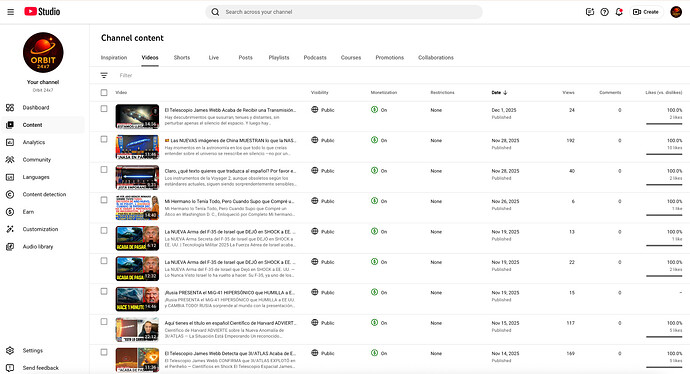This screenshot has width=690, height=374.
Task: Switch to the Playlists tab
Action: [x=279, y=58]
